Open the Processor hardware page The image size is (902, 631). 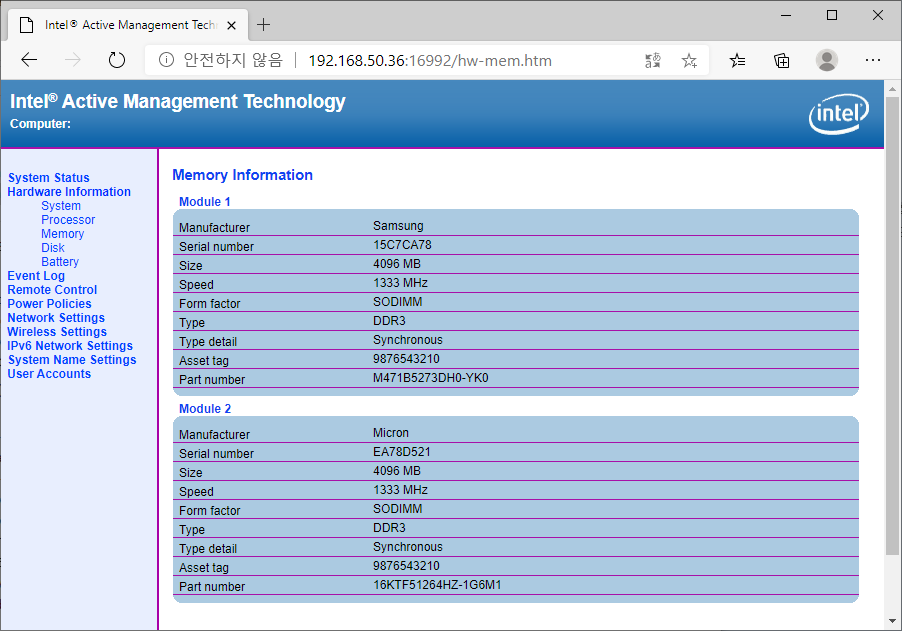68,220
